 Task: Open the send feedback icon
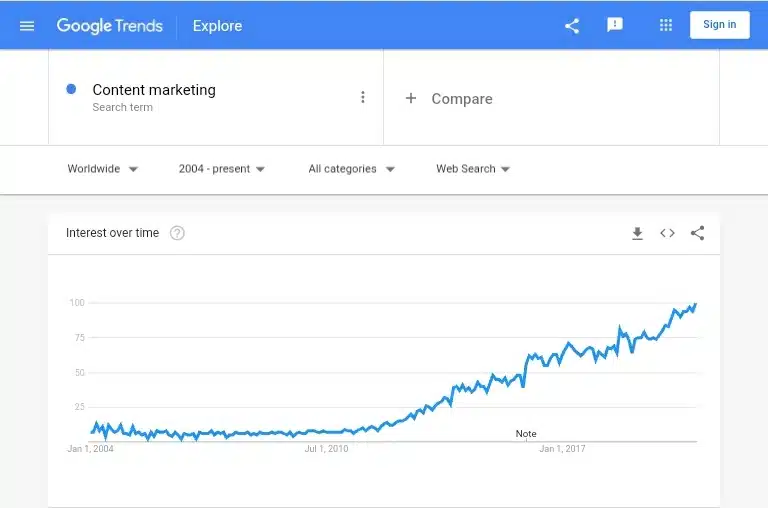(x=615, y=25)
